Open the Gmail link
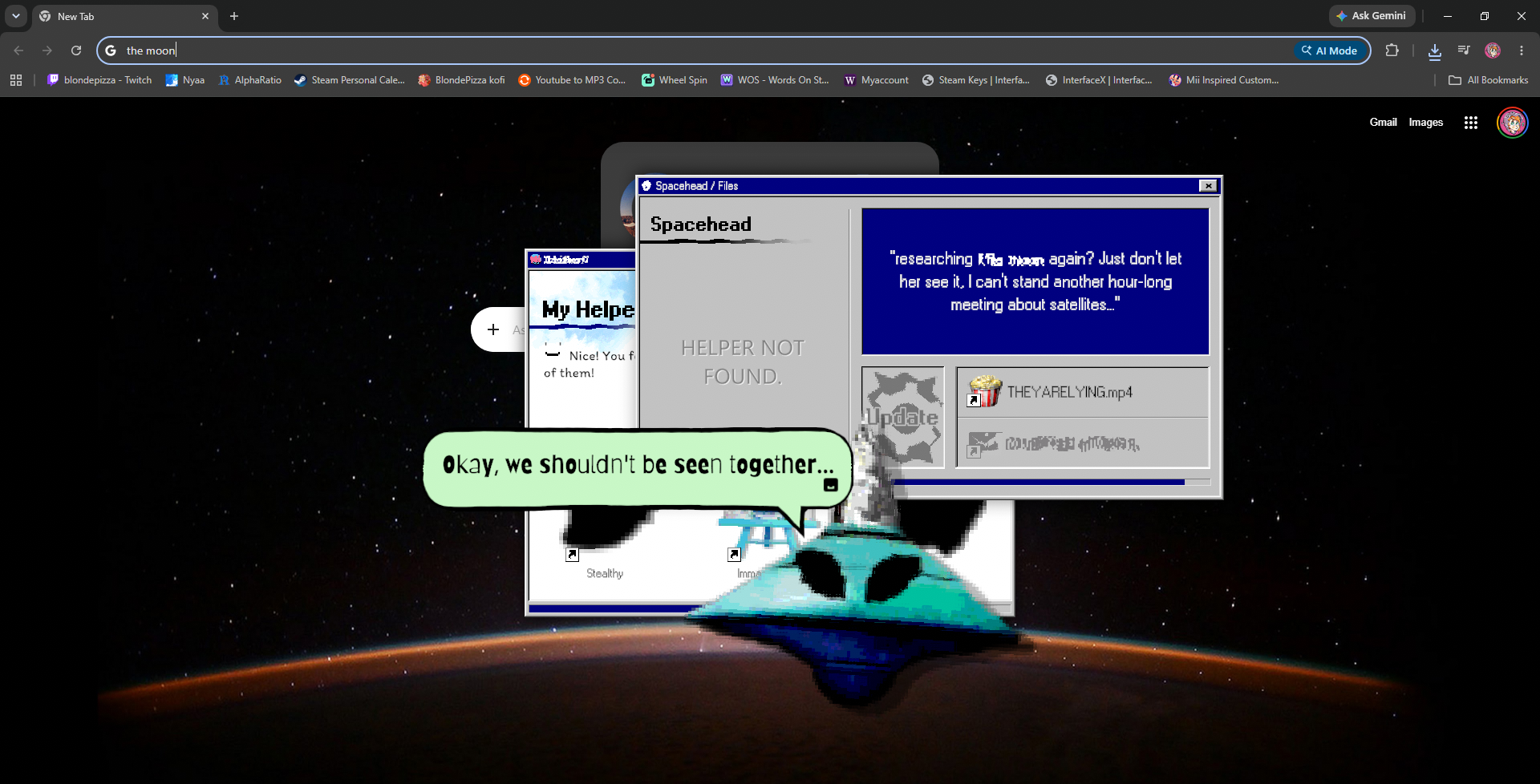 click(x=1383, y=123)
